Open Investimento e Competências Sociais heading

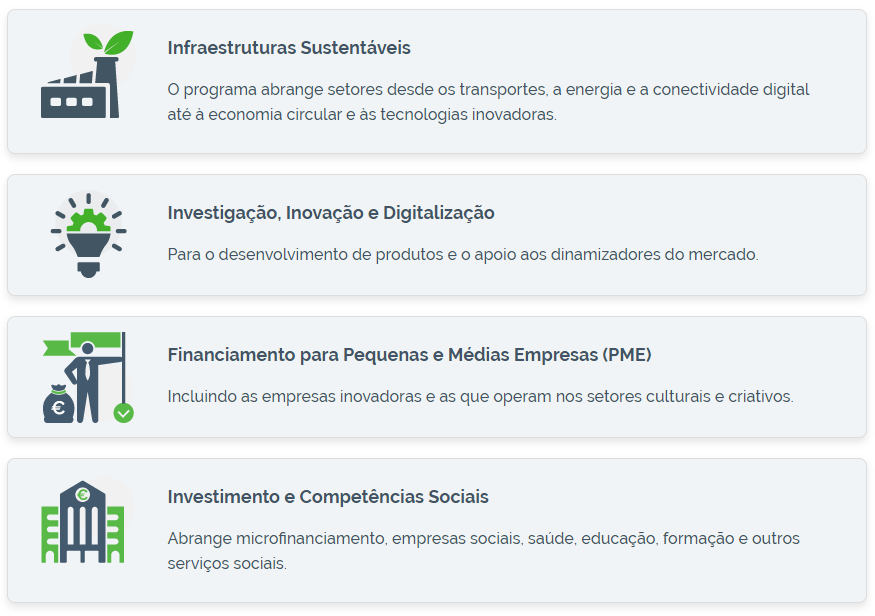click(x=328, y=497)
